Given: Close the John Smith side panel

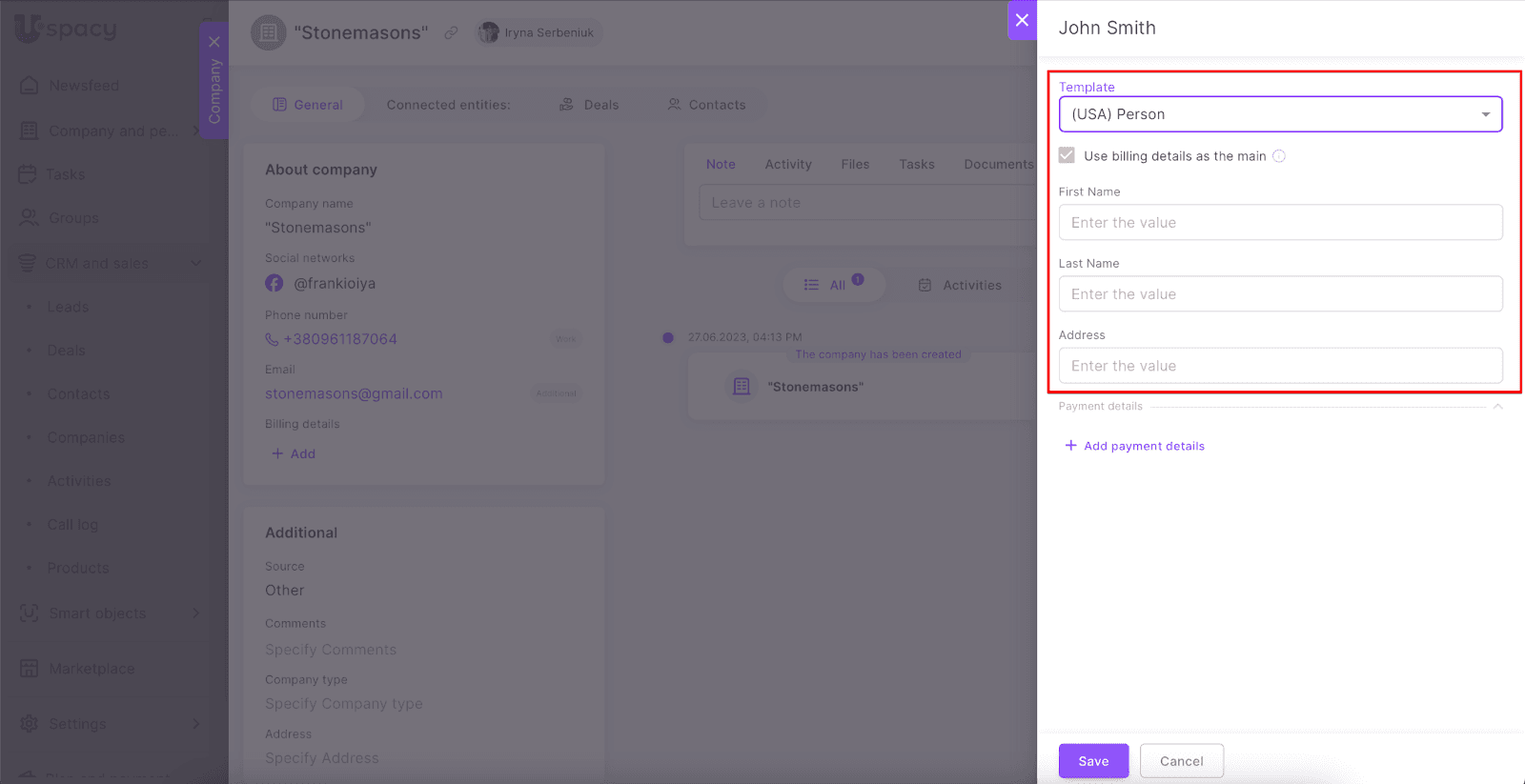Looking at the screenshot, I should coord(1022,20).
